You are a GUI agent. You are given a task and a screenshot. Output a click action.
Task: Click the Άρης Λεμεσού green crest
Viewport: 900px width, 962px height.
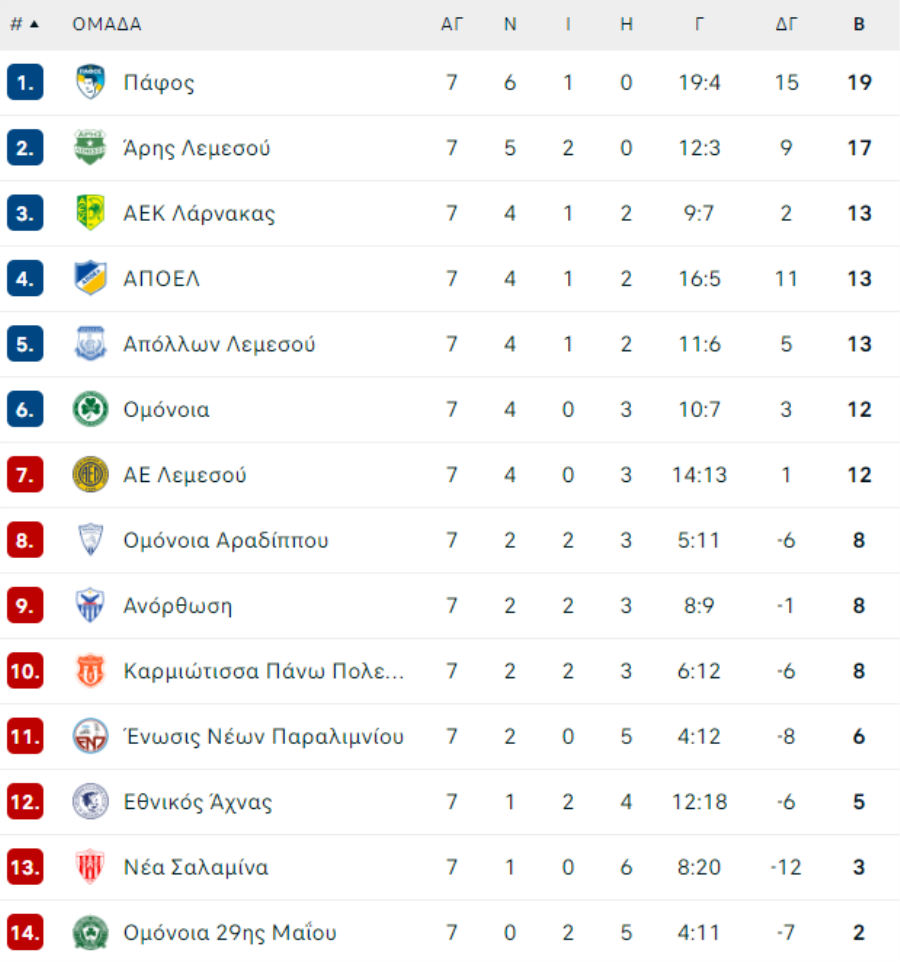(90, 147)
